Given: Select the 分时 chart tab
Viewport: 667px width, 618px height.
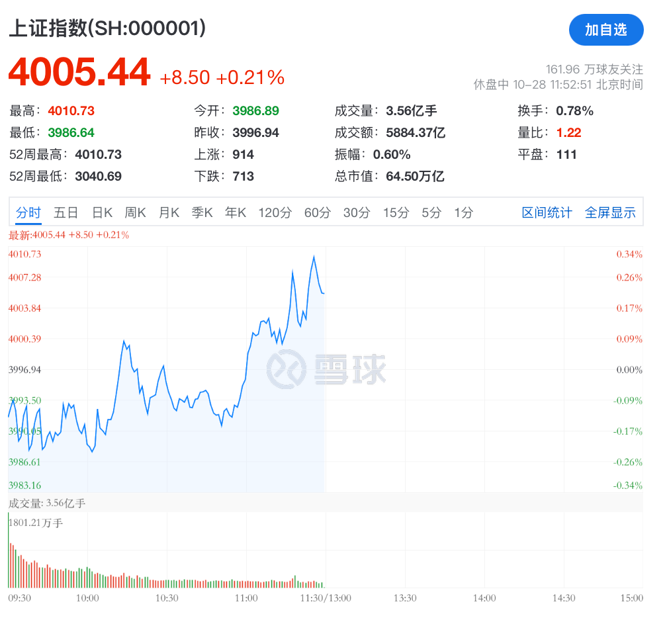Looking at the screenshot, I should click(x=28, y=212).
